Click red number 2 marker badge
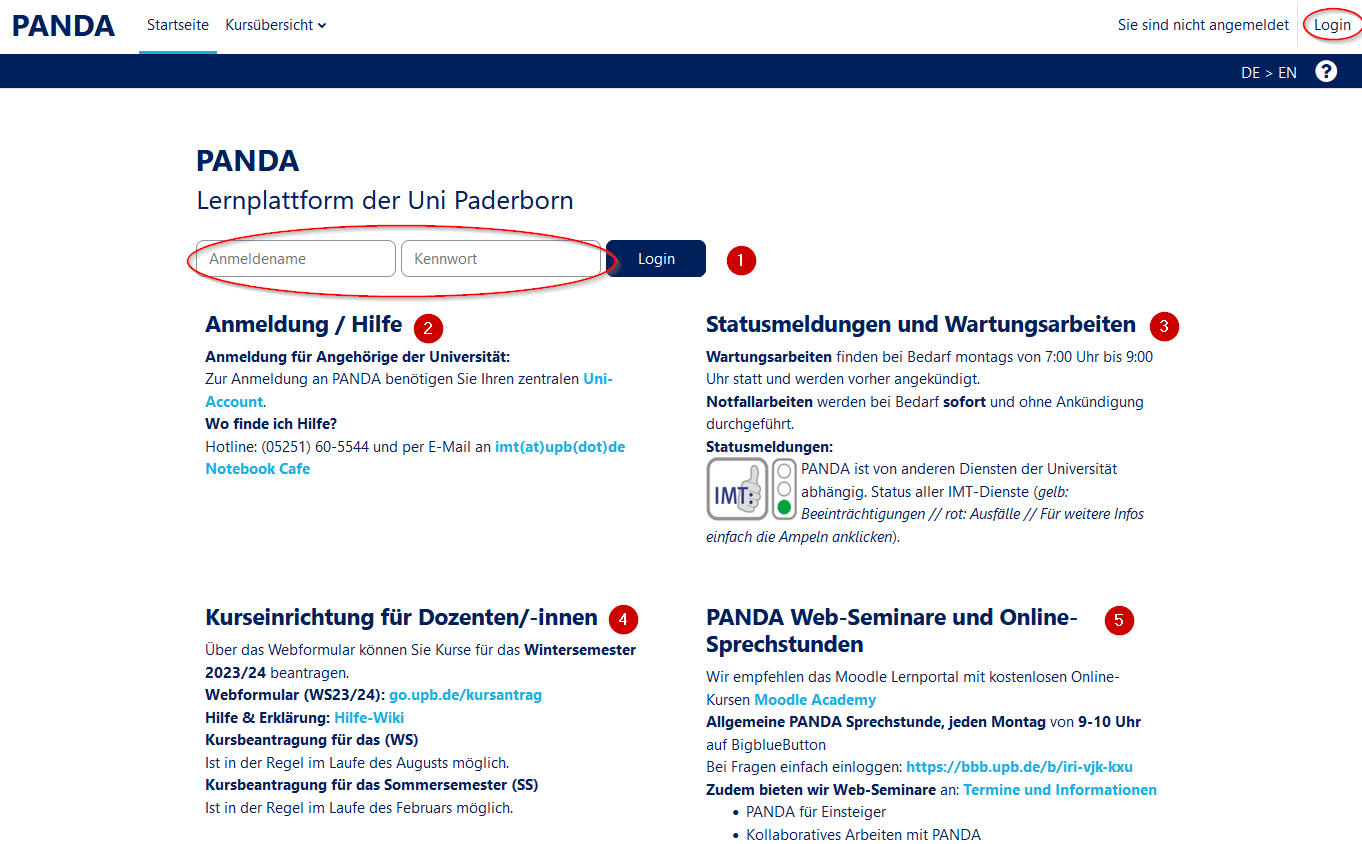The image size is (1362, 844). (x=428, y=326)
